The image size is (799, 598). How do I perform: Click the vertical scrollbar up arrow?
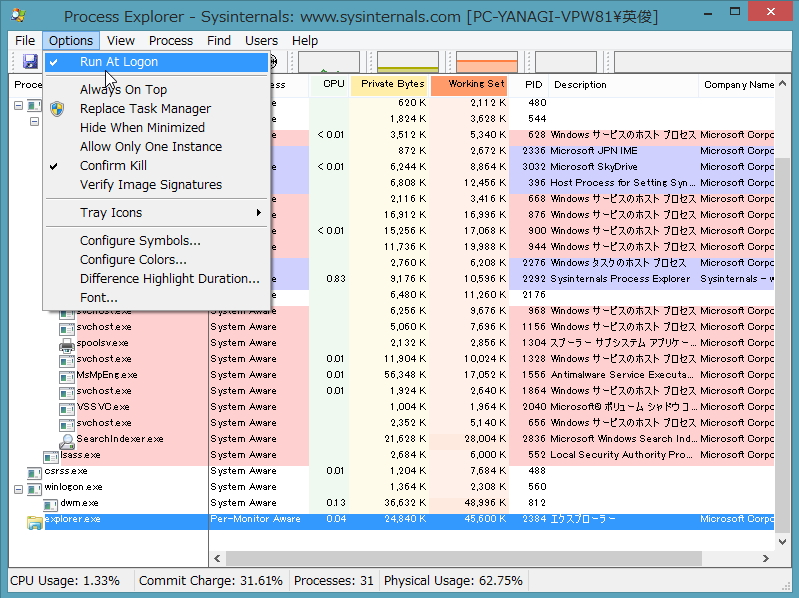[x=783, y=83]
